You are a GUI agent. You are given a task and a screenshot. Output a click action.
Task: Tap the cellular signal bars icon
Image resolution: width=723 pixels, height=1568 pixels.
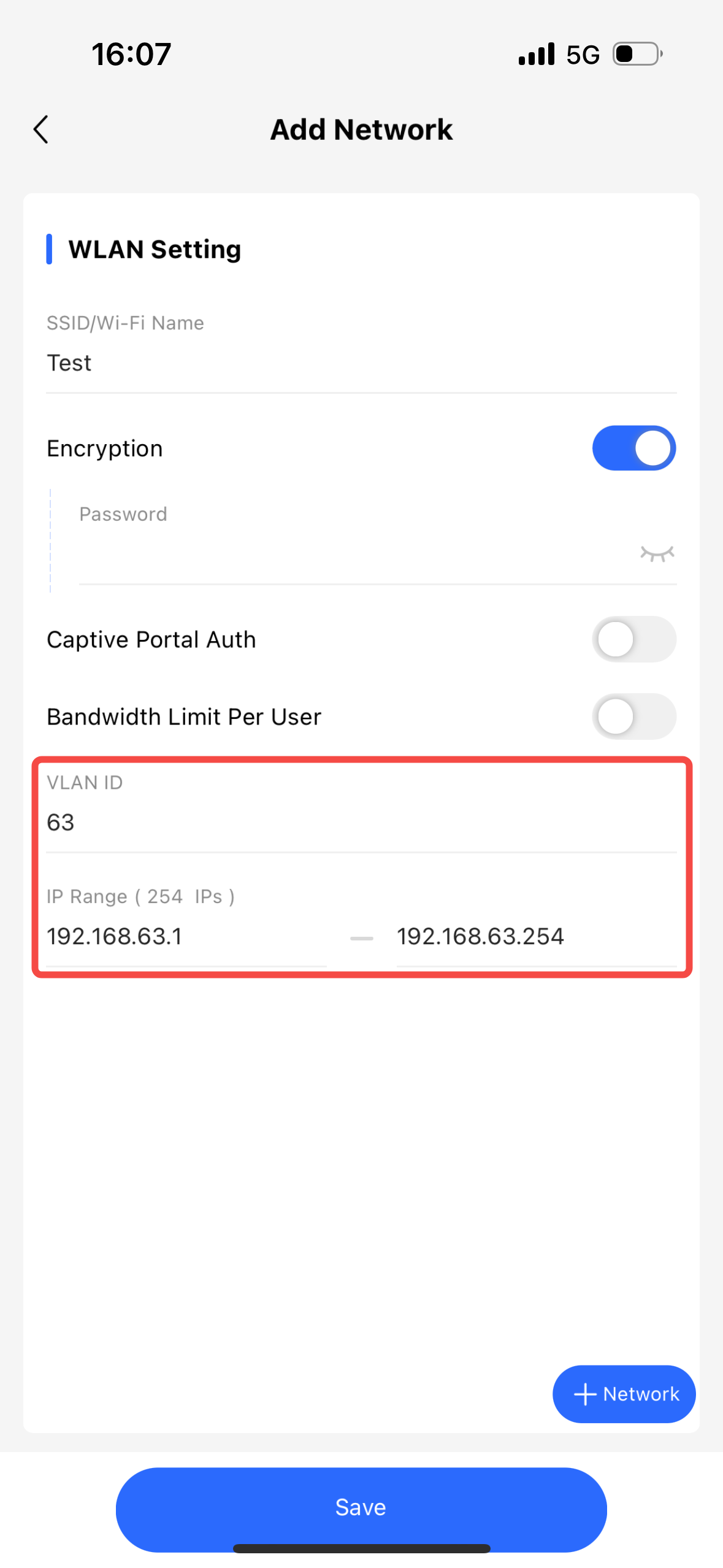click(x=537, y=54)
